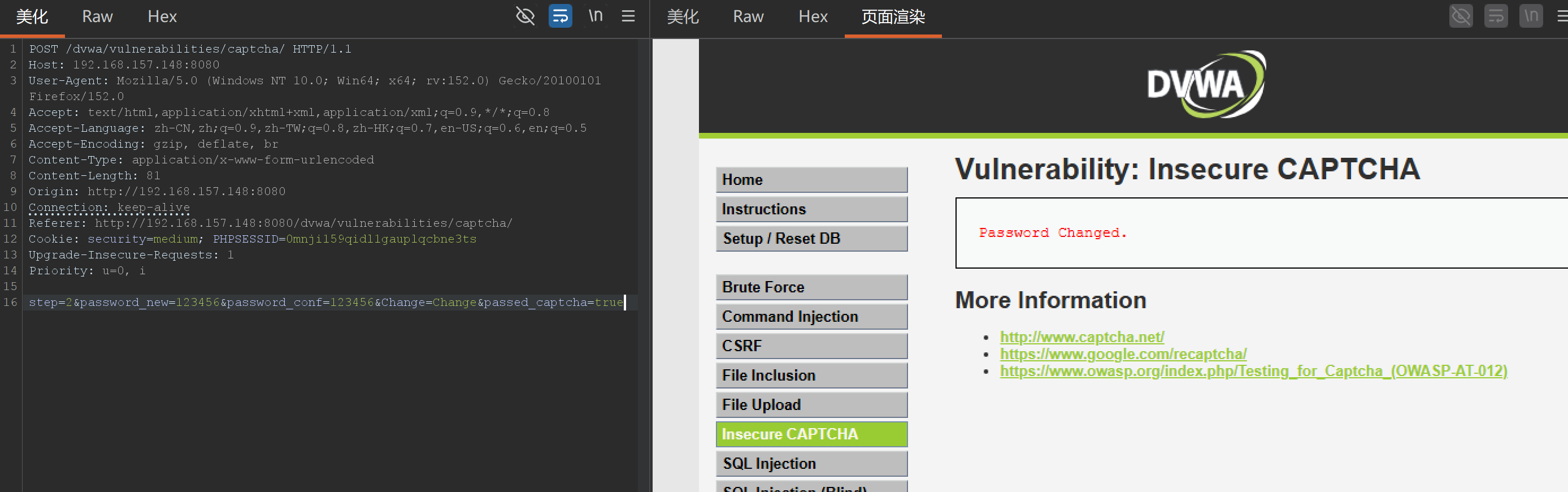
Task: Click the Content-Length: 81 header
Action: [94, 175]
